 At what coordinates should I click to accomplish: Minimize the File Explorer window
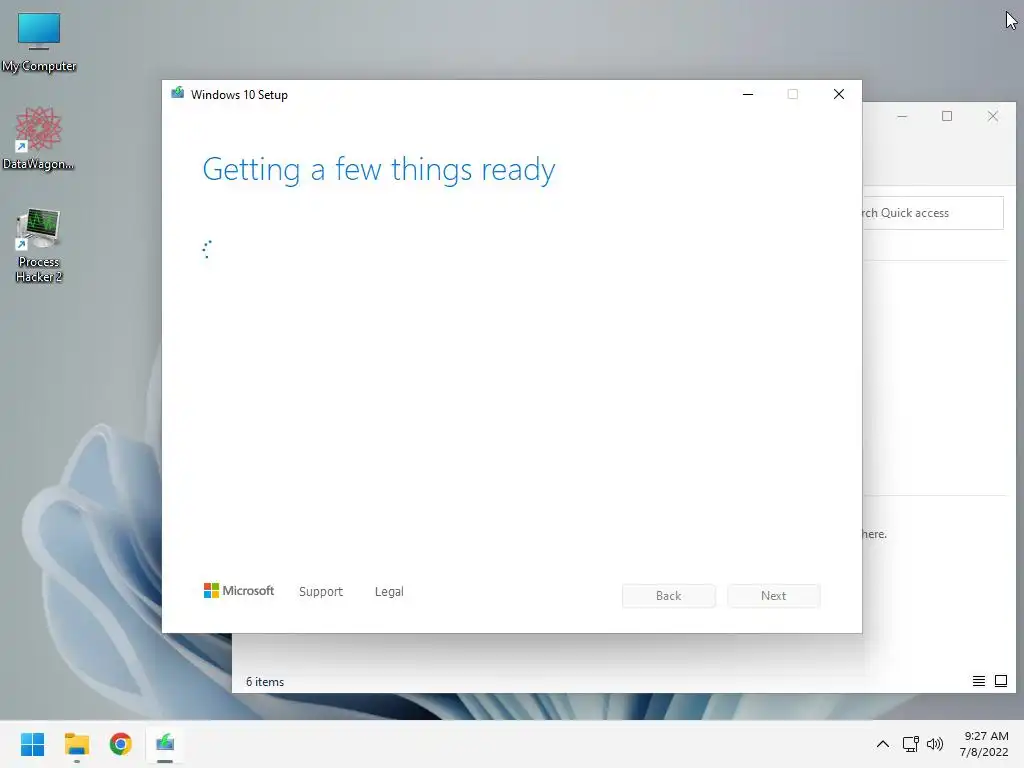902,116
